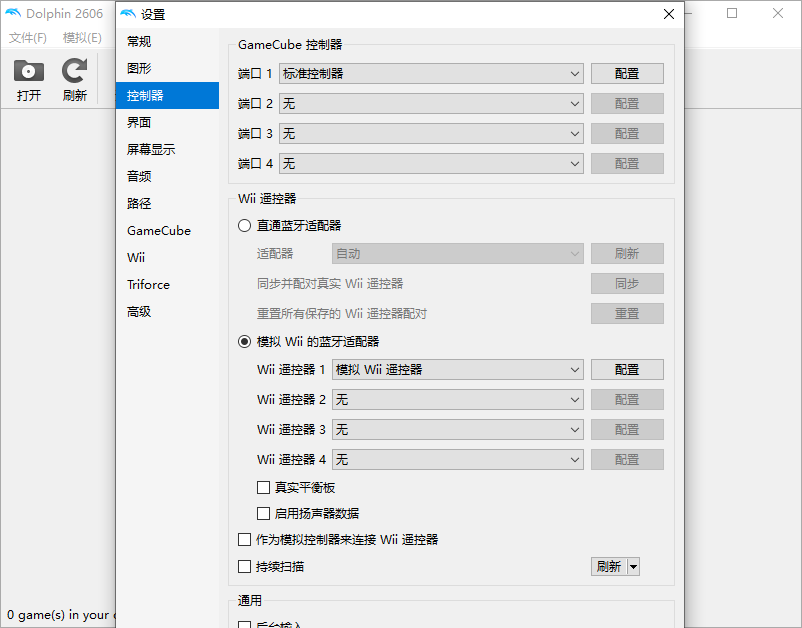
Task: Close the Dolphin main window
Action: pos(778,13)
